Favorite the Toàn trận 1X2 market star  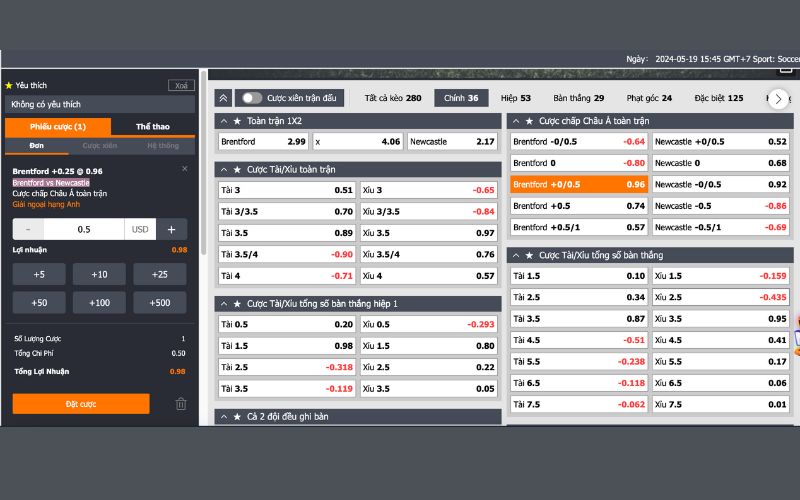pyautogui.click(x=237, y=121)
